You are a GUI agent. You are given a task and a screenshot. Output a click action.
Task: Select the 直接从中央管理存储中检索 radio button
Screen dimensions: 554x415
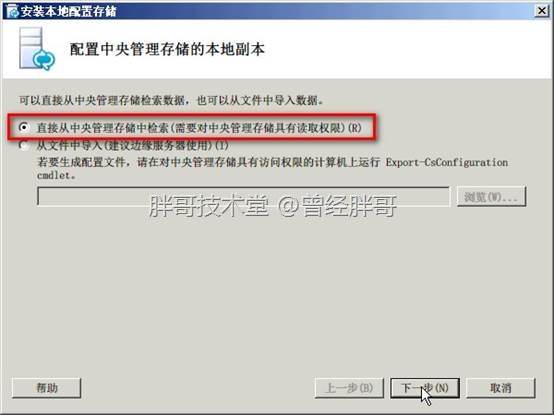(24, 127)
